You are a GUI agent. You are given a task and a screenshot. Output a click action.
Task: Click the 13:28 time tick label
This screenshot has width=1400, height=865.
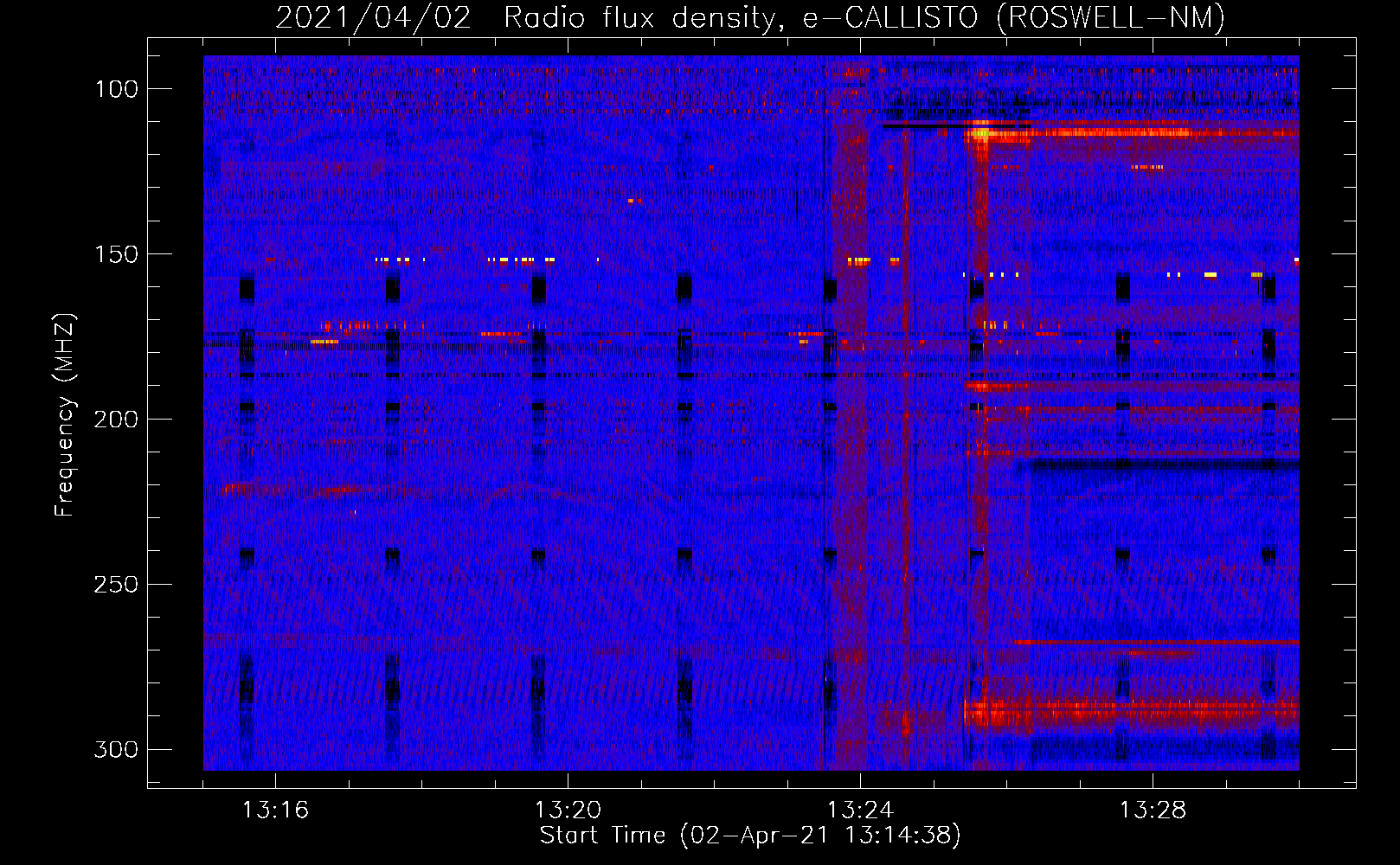point(1153,811)
